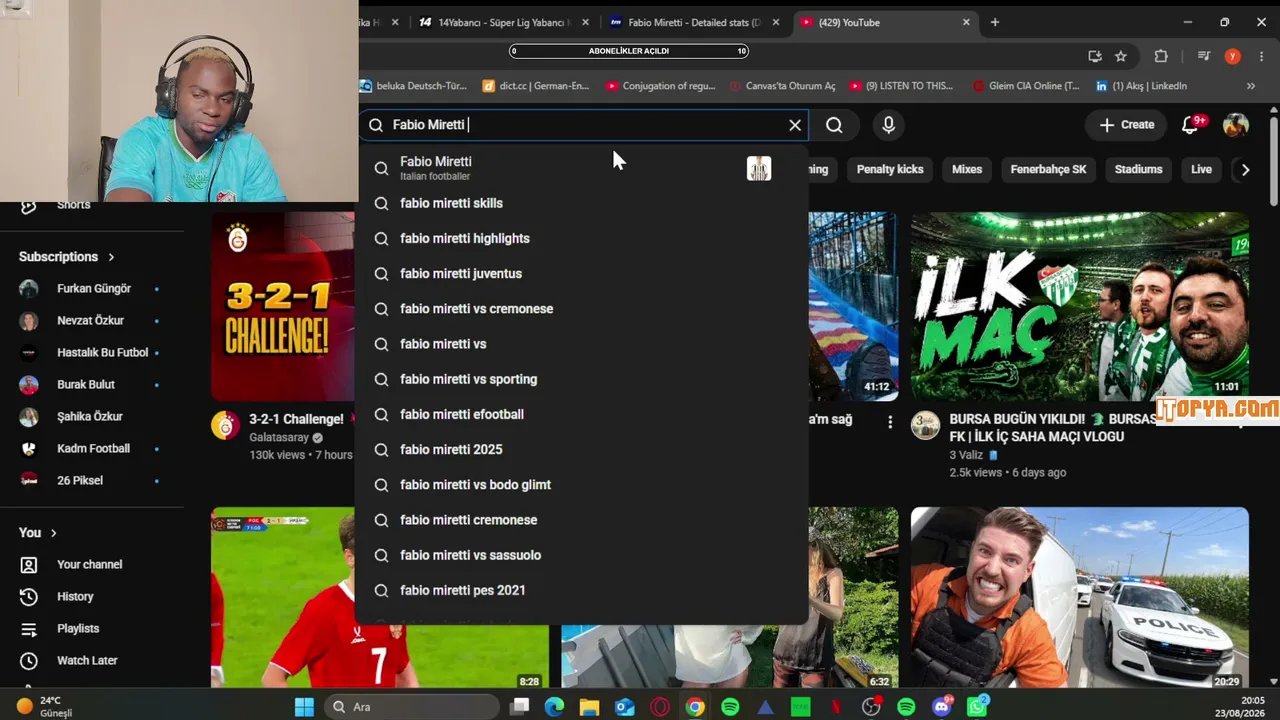The image size is (1280, 720).
Task: Filter by Penalty kicks chip
Action: coord(890,169)
